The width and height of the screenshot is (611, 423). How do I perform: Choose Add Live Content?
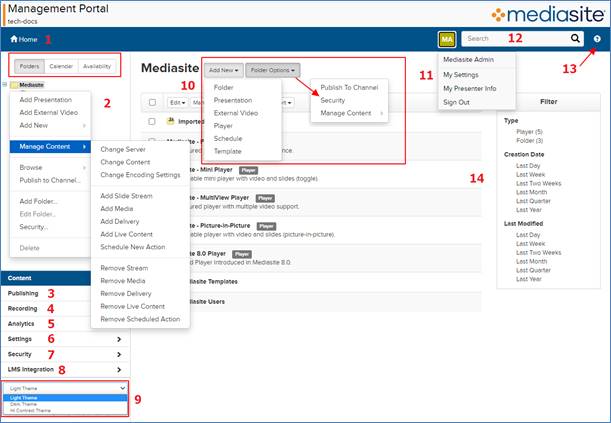[126, 234]
